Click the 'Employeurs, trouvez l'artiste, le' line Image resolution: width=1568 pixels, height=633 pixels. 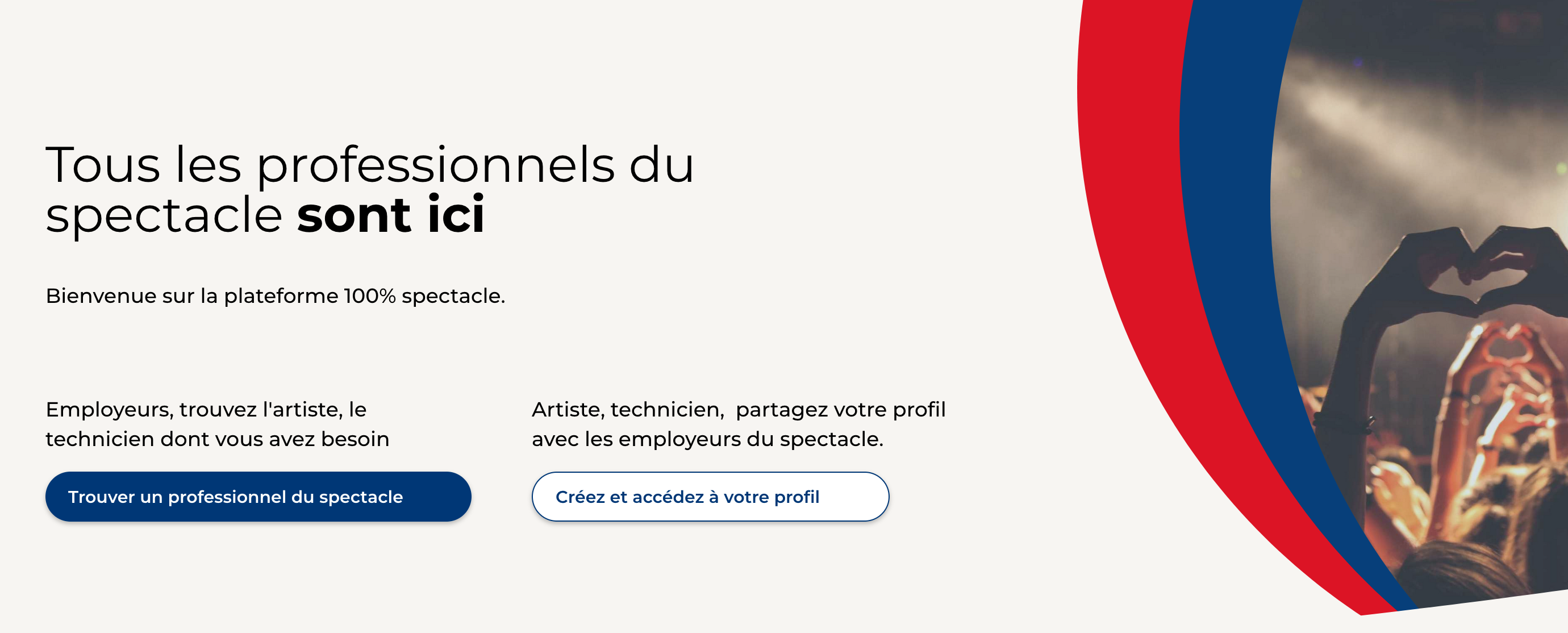click(x=206, y=410)
